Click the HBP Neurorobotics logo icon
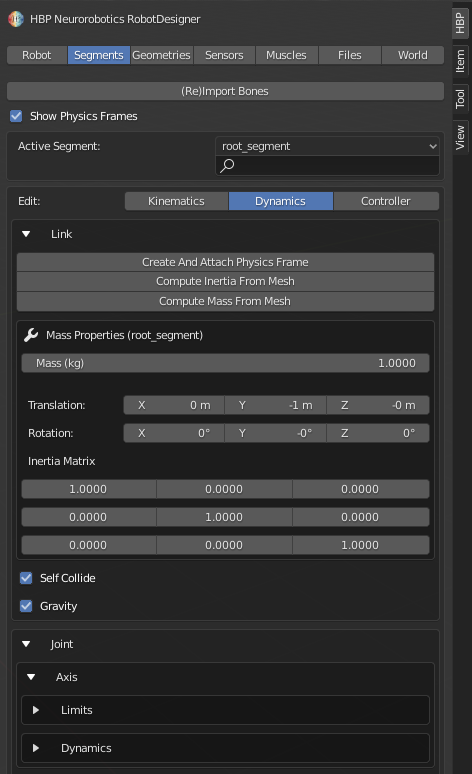 coord(16,19)
